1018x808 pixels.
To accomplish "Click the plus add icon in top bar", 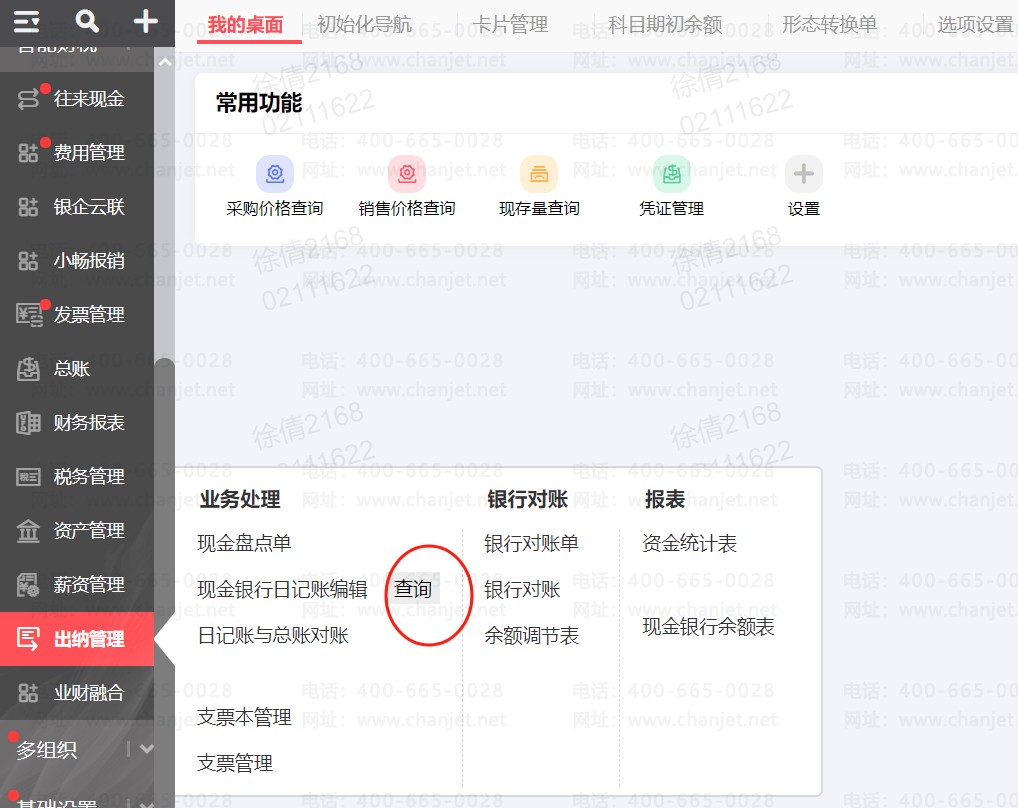I will (x=146, y=21).
